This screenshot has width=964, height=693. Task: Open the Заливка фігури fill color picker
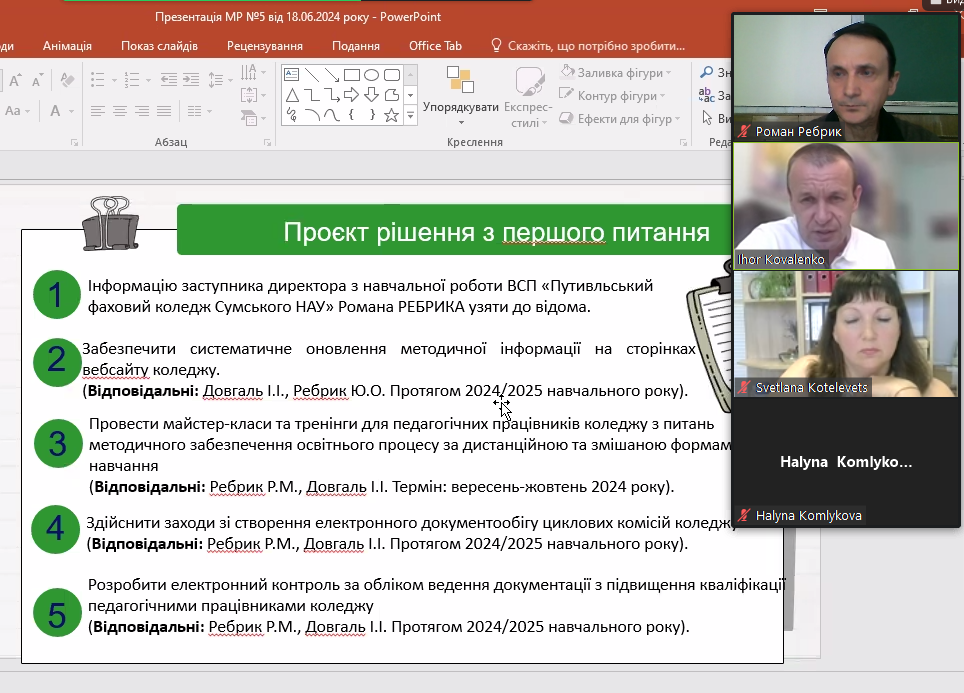point(618,73)
